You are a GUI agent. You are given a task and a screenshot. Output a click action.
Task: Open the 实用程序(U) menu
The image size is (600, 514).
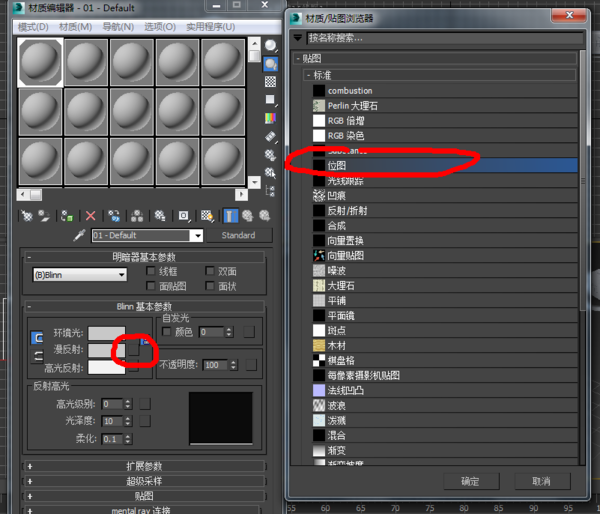click(210, 27)
